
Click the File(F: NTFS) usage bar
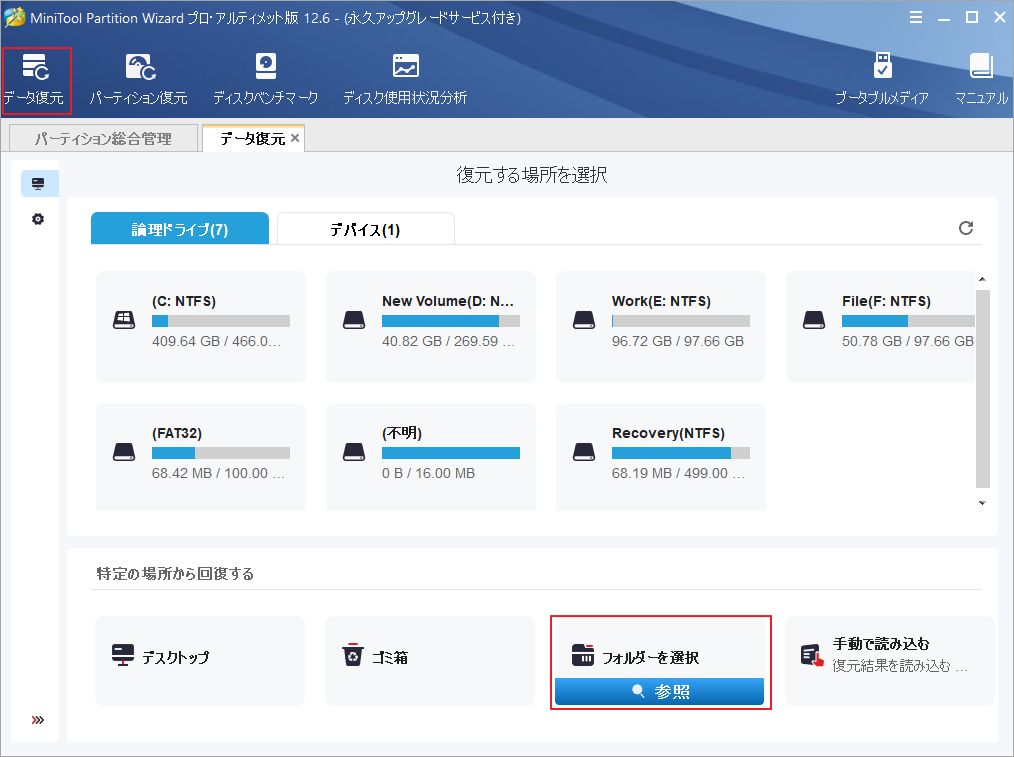coord(908,321)
